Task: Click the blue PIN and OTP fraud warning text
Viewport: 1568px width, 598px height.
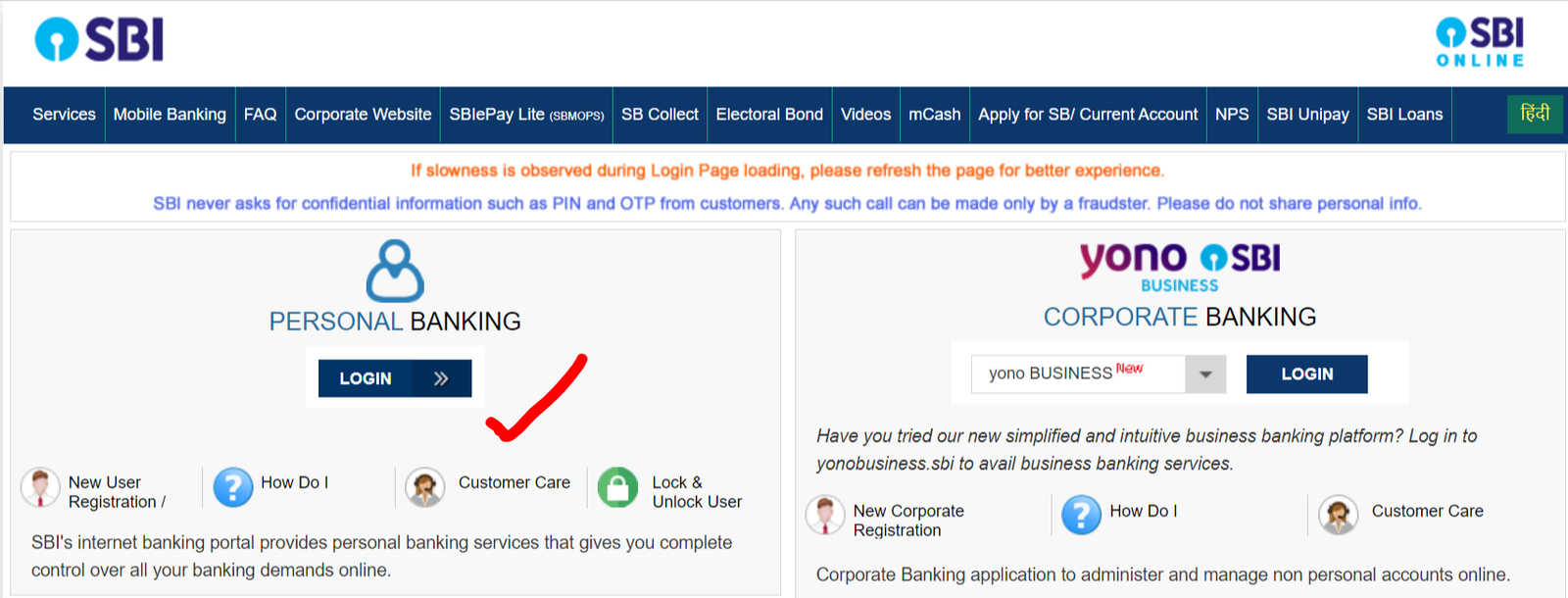Action: pyautogui.click(x=787, y=204)
